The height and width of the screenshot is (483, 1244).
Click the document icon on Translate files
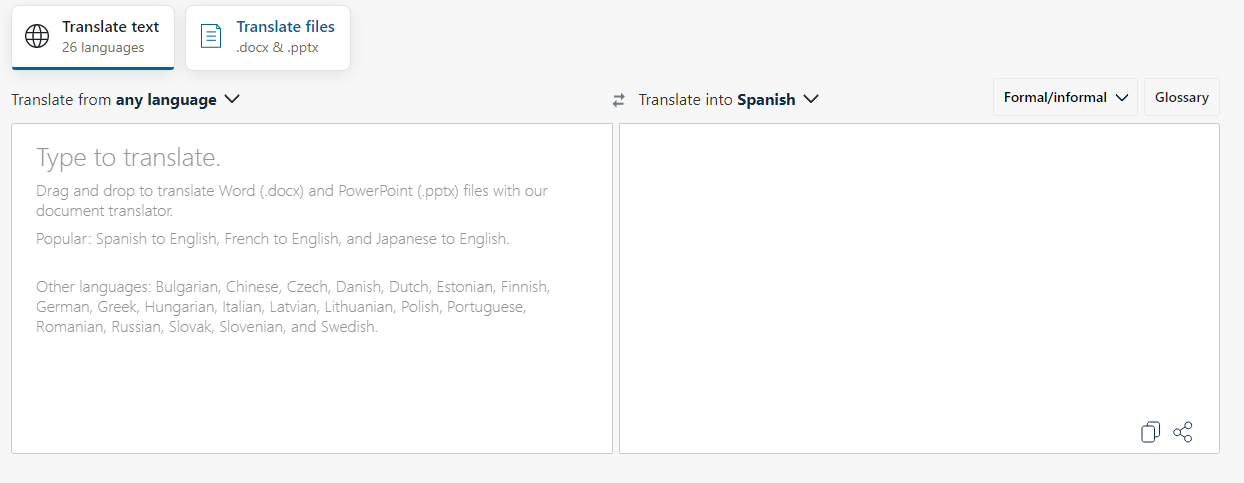tap(211, 37)
